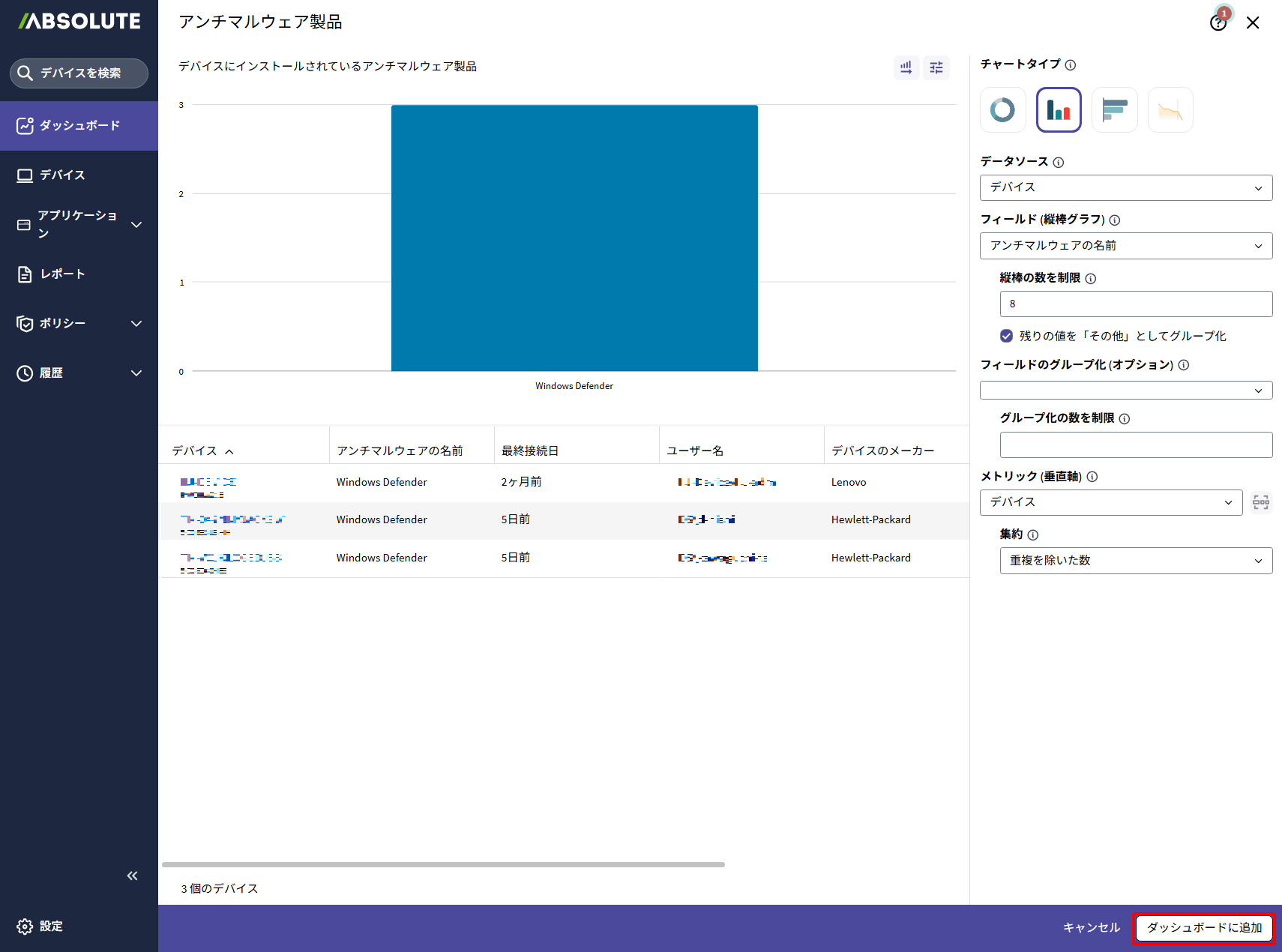Click Windows Defender cell in Lenovo row
This screenshot has width=1282, height=952.
pyautogui.click(x=382, y=482)
